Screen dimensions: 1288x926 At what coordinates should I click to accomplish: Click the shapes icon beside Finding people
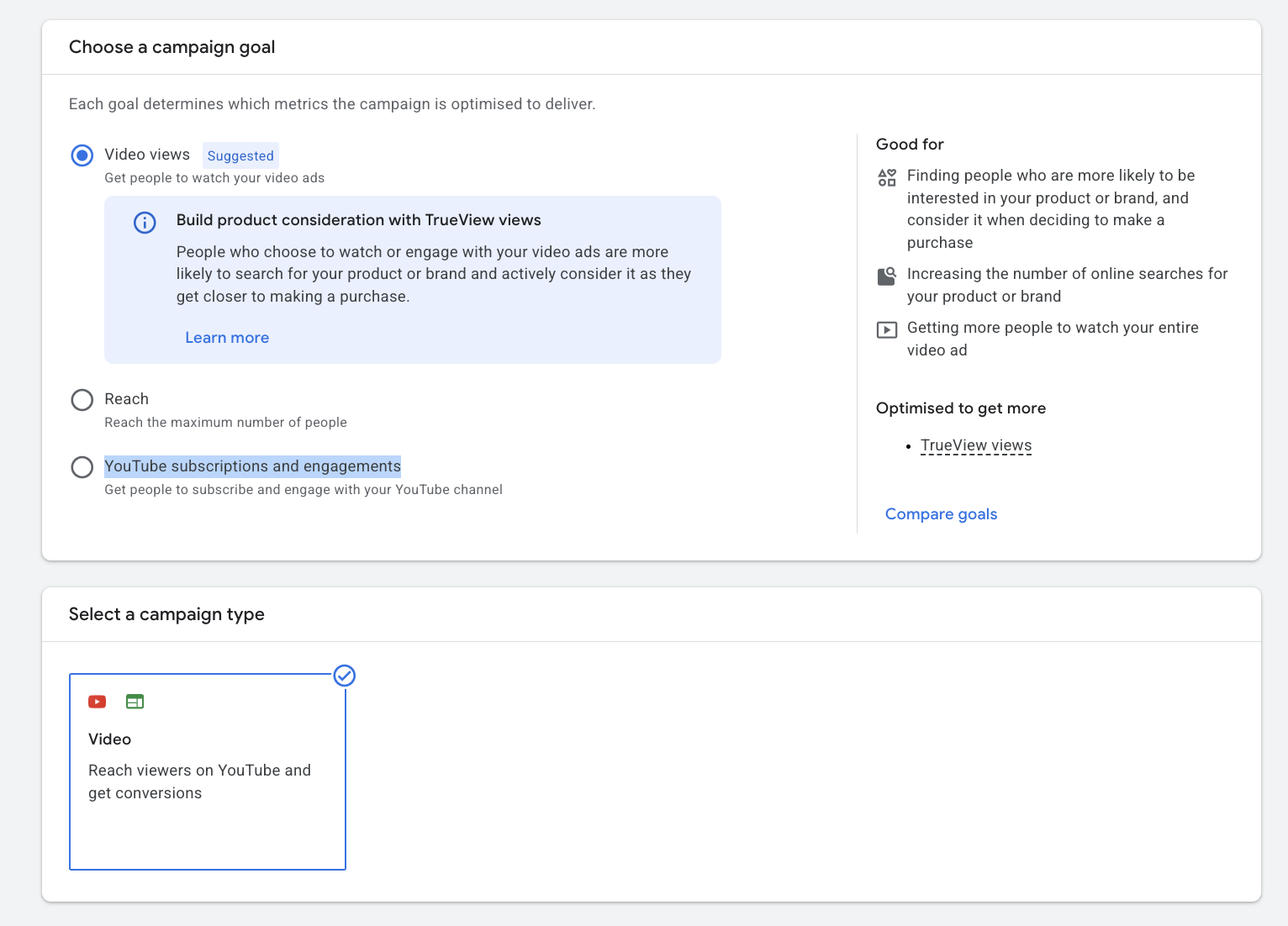(887, 177)
